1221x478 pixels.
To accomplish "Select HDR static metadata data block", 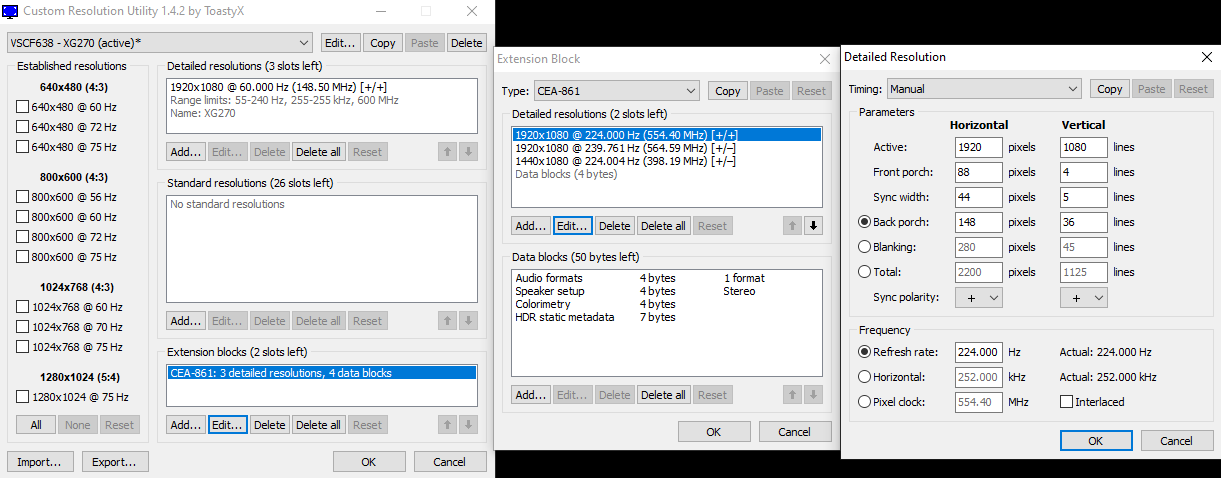I will [564, 317].
